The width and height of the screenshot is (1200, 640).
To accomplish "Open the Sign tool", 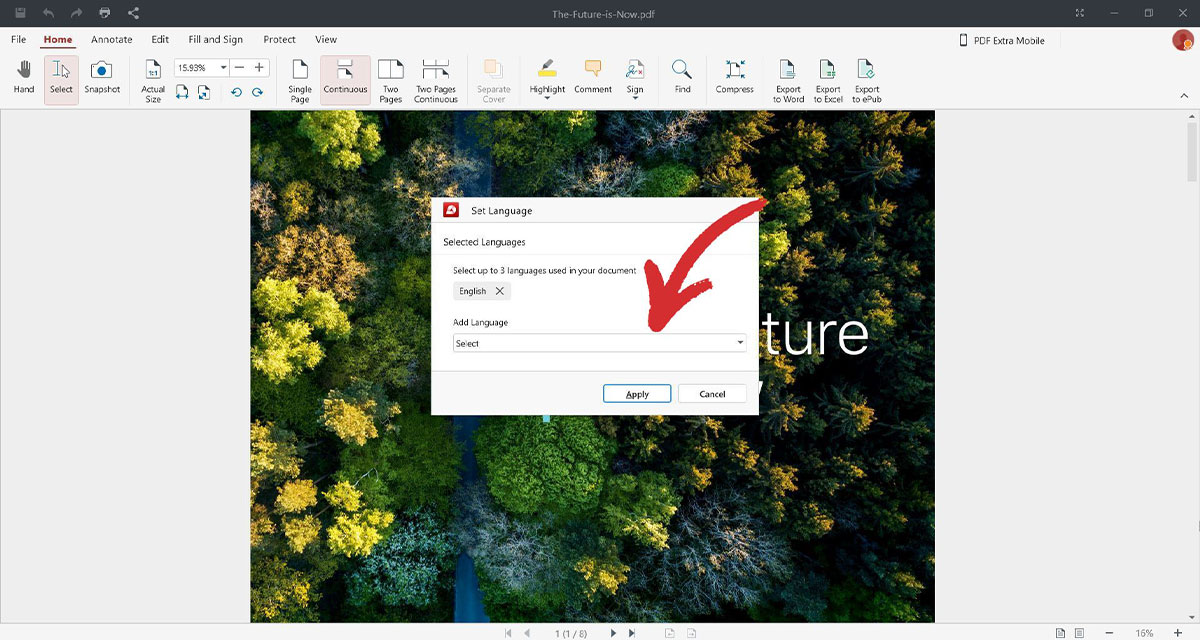I will coord(635,76).
